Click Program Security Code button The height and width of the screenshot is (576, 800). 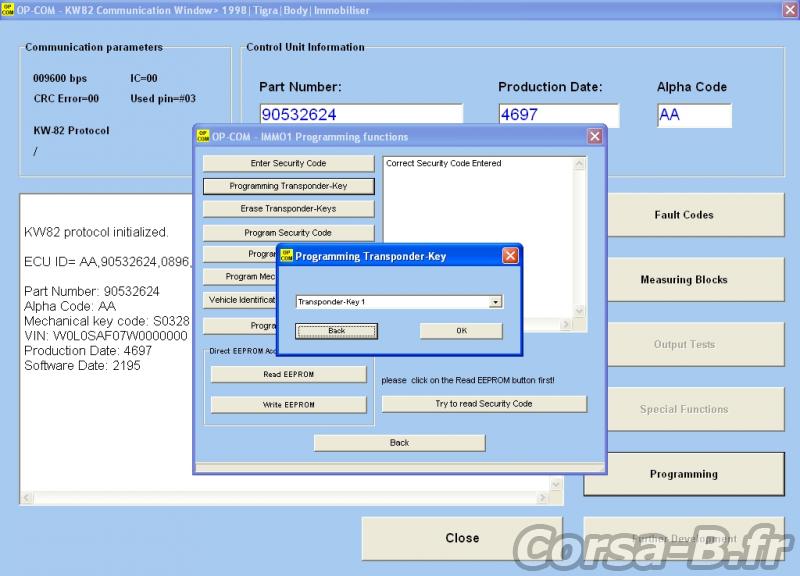coord(288,233)
